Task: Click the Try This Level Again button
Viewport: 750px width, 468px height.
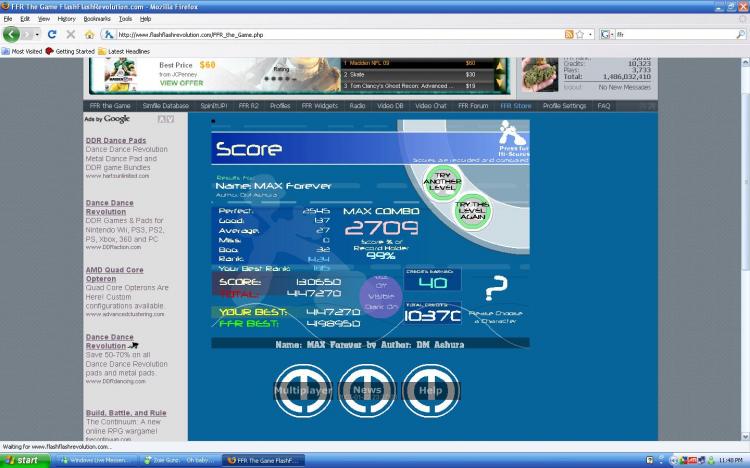Action: tap(472, 211)
